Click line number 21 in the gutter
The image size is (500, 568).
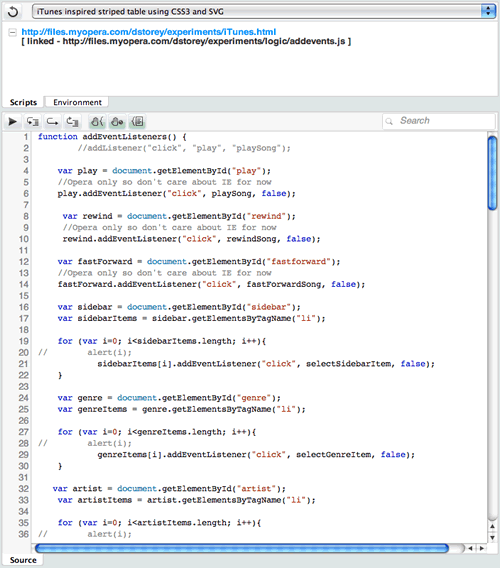click(24, 364)
